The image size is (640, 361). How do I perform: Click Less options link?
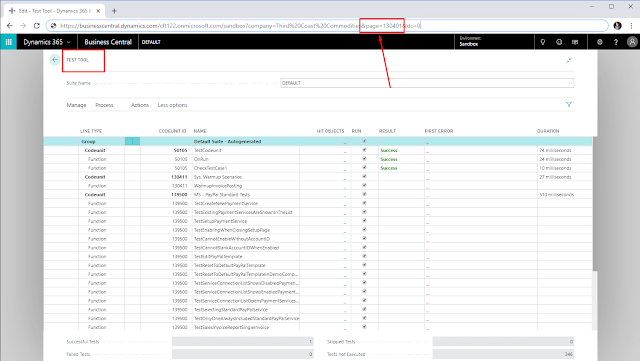172,105
